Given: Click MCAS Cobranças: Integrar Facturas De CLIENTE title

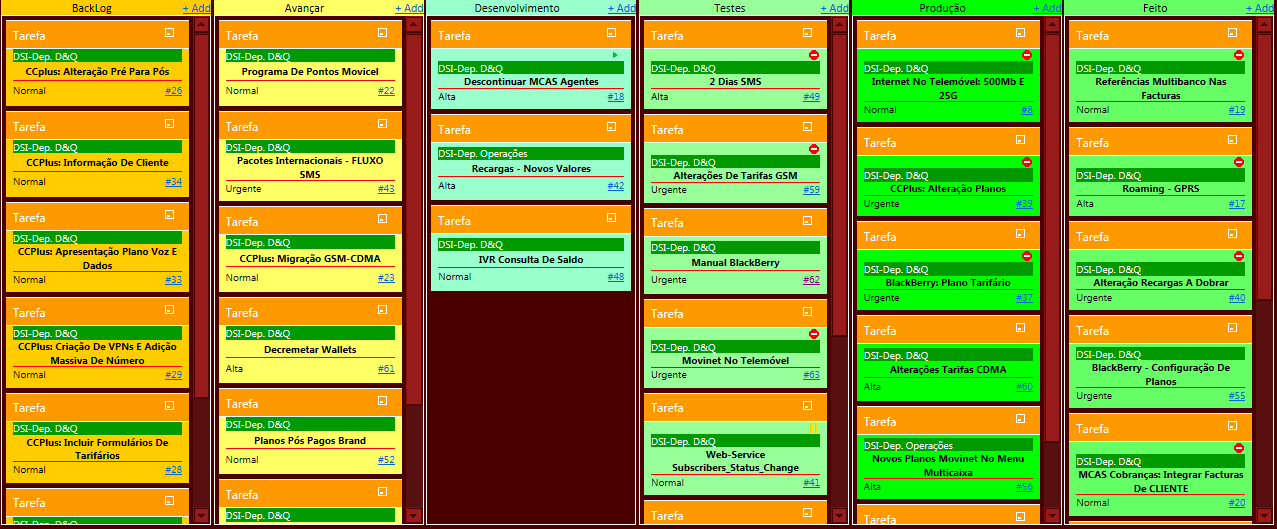Looking at the screenshot, I should tap(1160, 482).
